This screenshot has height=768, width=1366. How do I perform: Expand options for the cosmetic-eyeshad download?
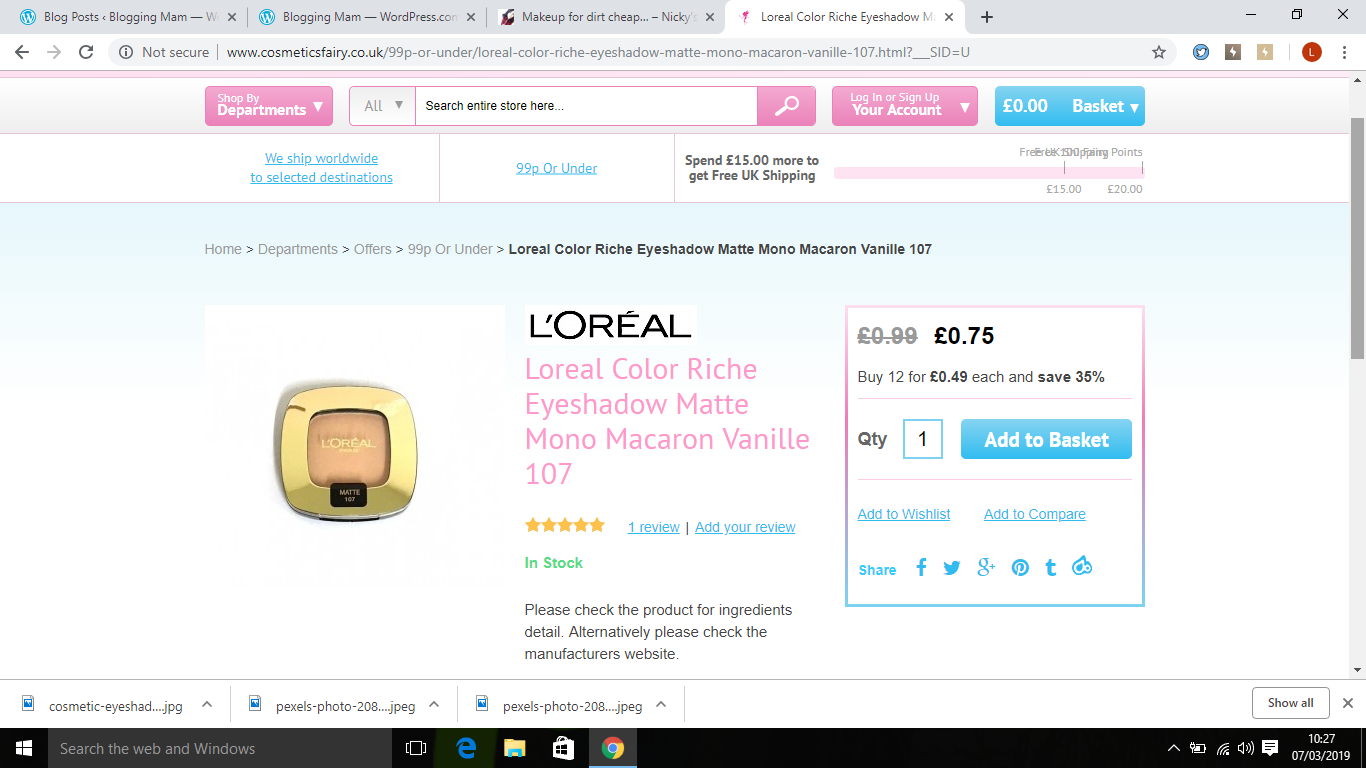point(207,704)
